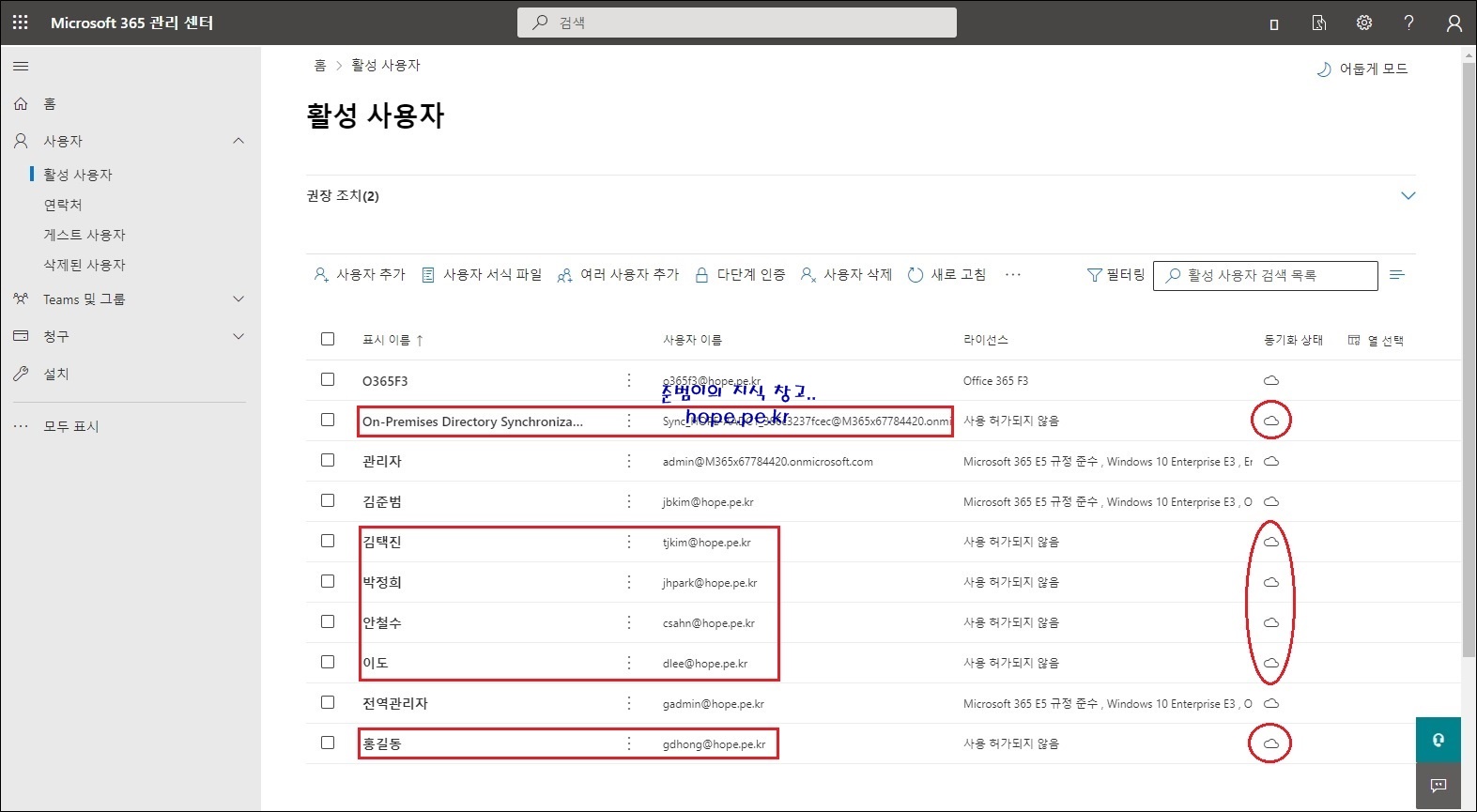Click 라이선스 column header
Viewport: 1477px width, 812px height.
click(986, 340)
